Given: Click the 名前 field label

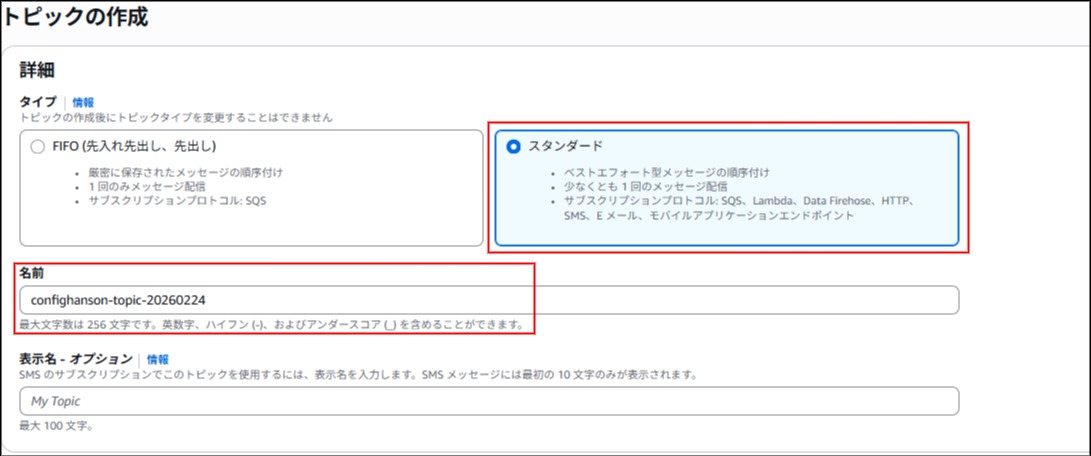Looking at the screenshot, I should point(32,272).
